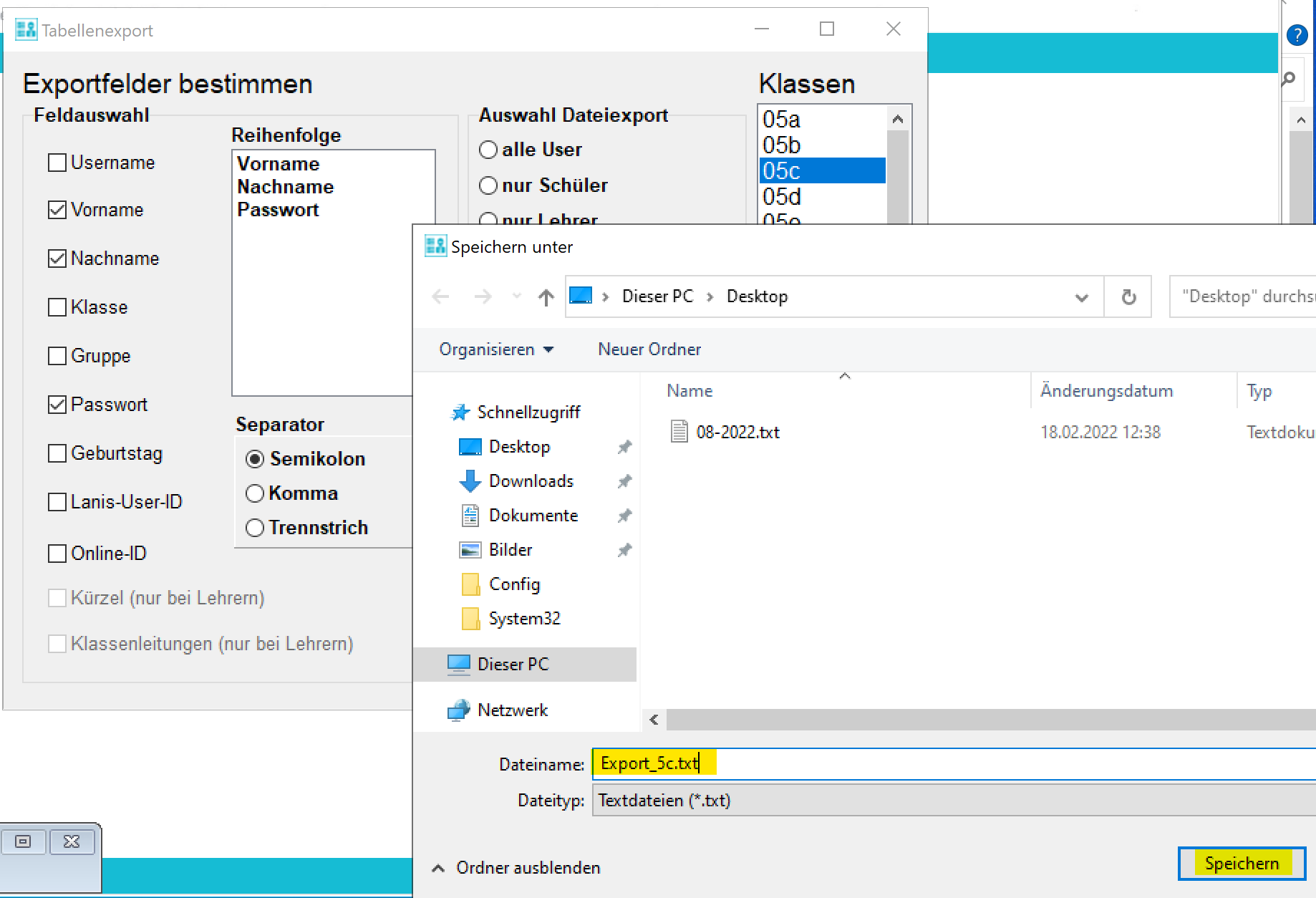
Task: Click the Neuer Ordner button
Action: coord(649,349)
